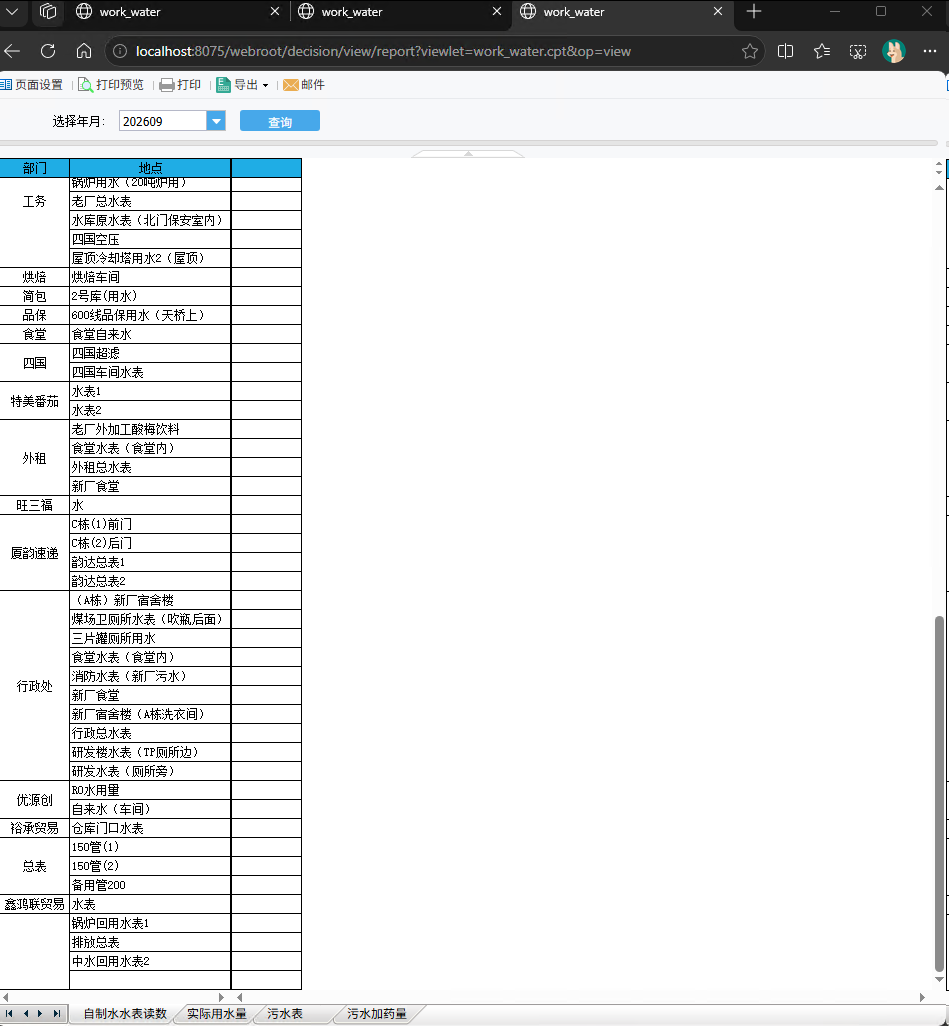Viewport: 949px width, 1026px height.
Task: Jump to the last sheet tab
Action: (x=57, y=1014)
